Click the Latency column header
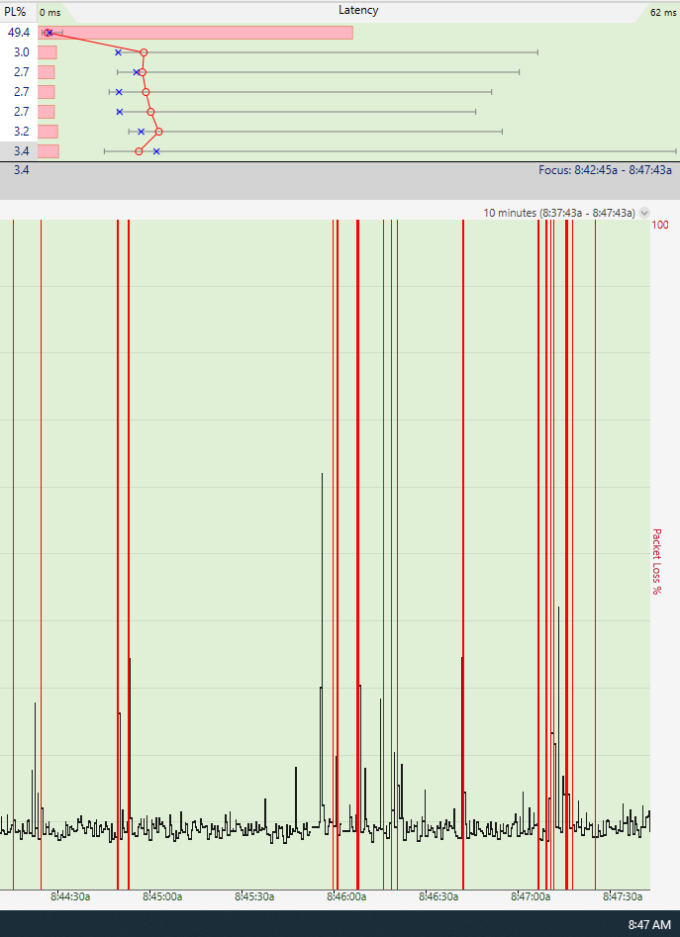This screenshot has height=937, width=680. [358, 10]
